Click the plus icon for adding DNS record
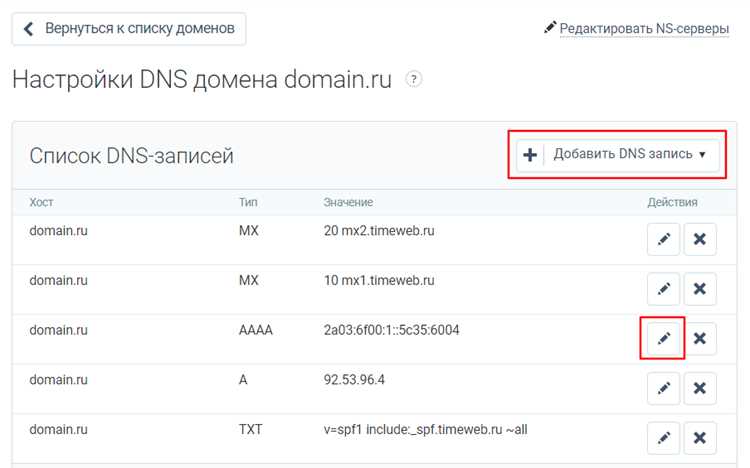Screen dimensions: 750x468 [530, 155]
